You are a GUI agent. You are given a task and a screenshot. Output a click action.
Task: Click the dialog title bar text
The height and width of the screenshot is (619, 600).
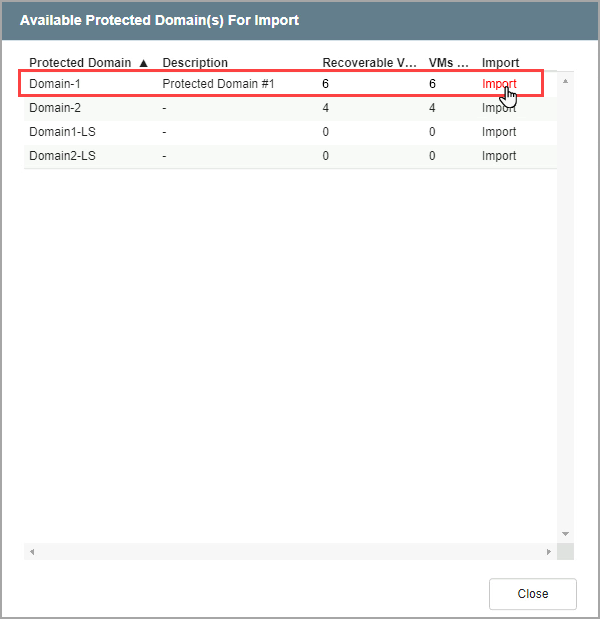coord(159,20)
